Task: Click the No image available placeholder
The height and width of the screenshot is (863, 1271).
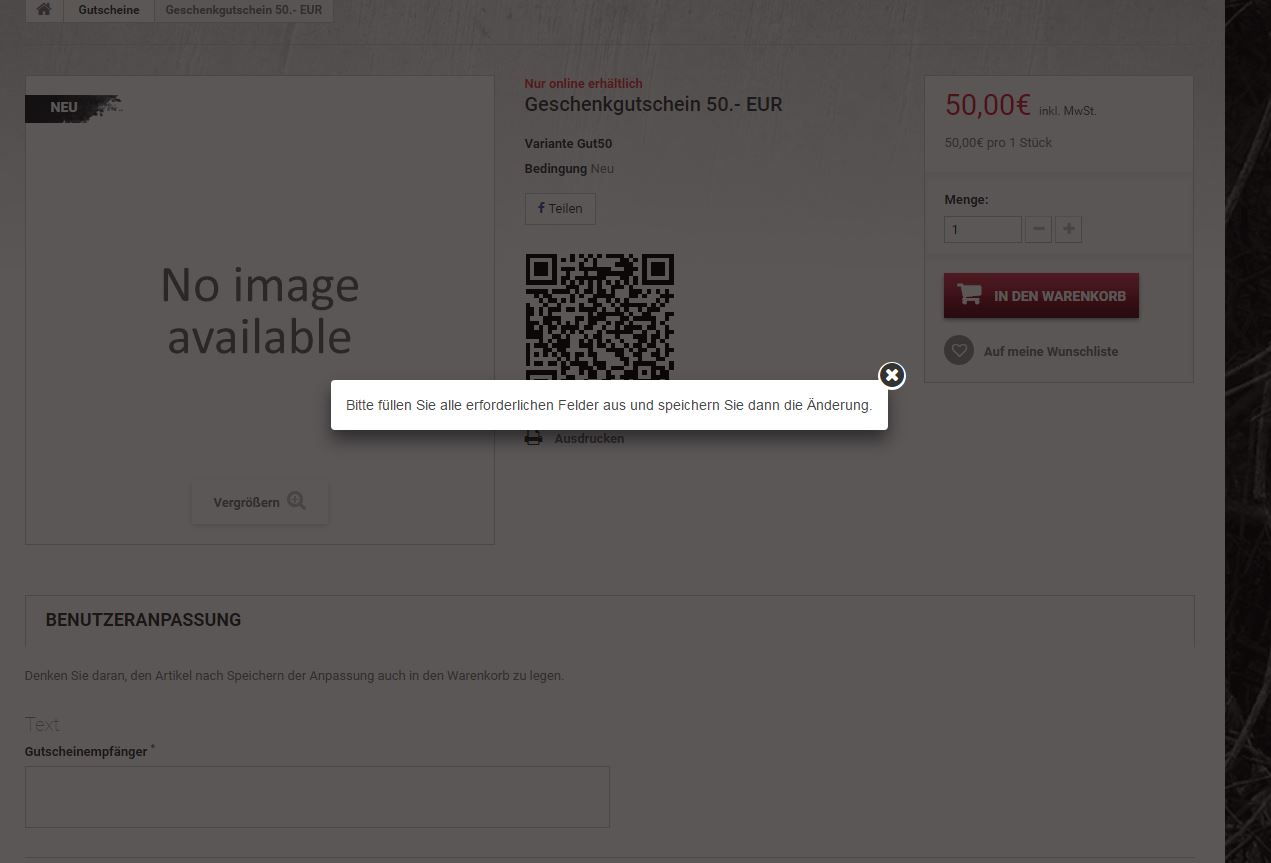Action: click(260, 310)
